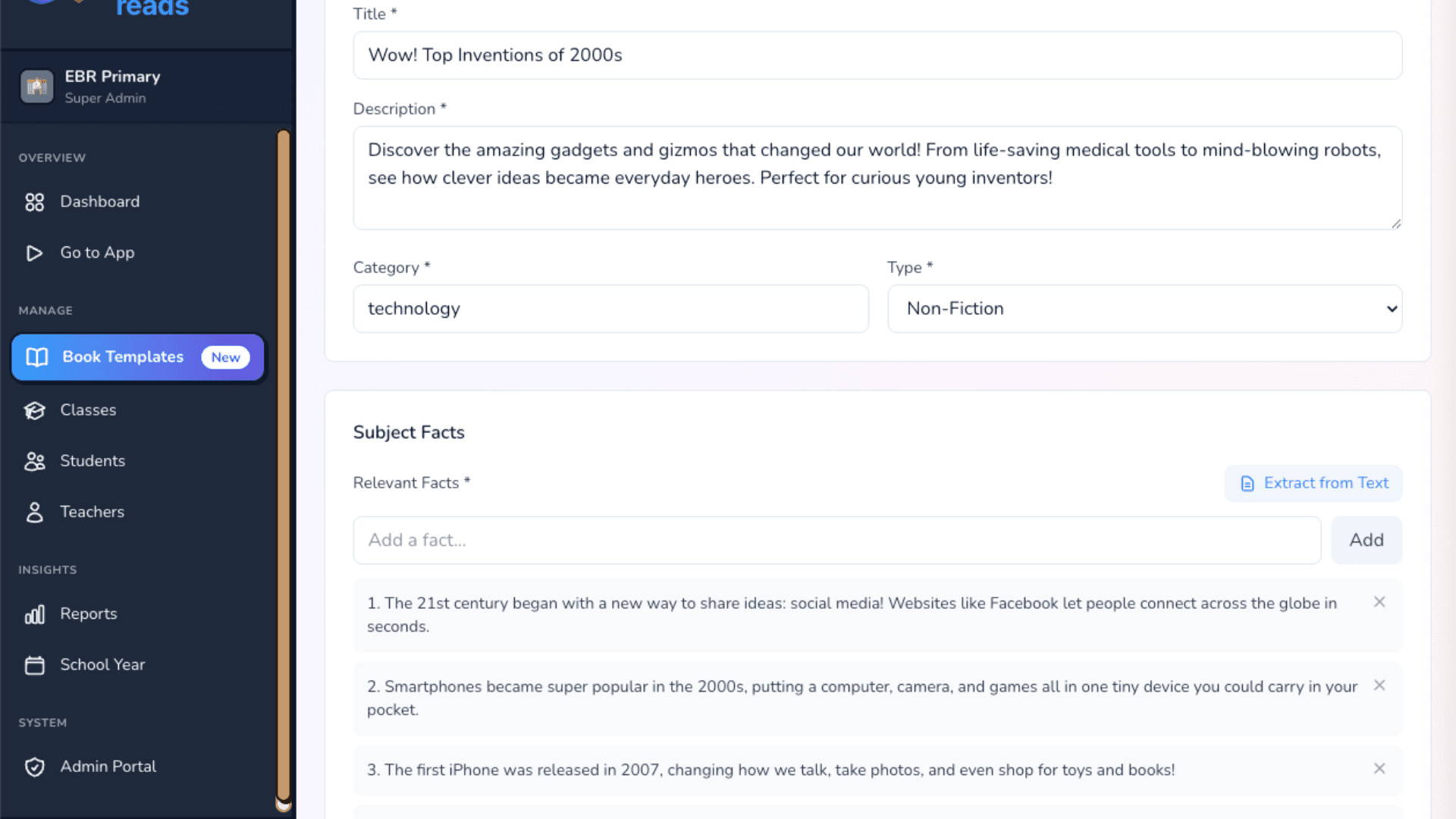Click the New badge on Book Templates

pos(225,357)
